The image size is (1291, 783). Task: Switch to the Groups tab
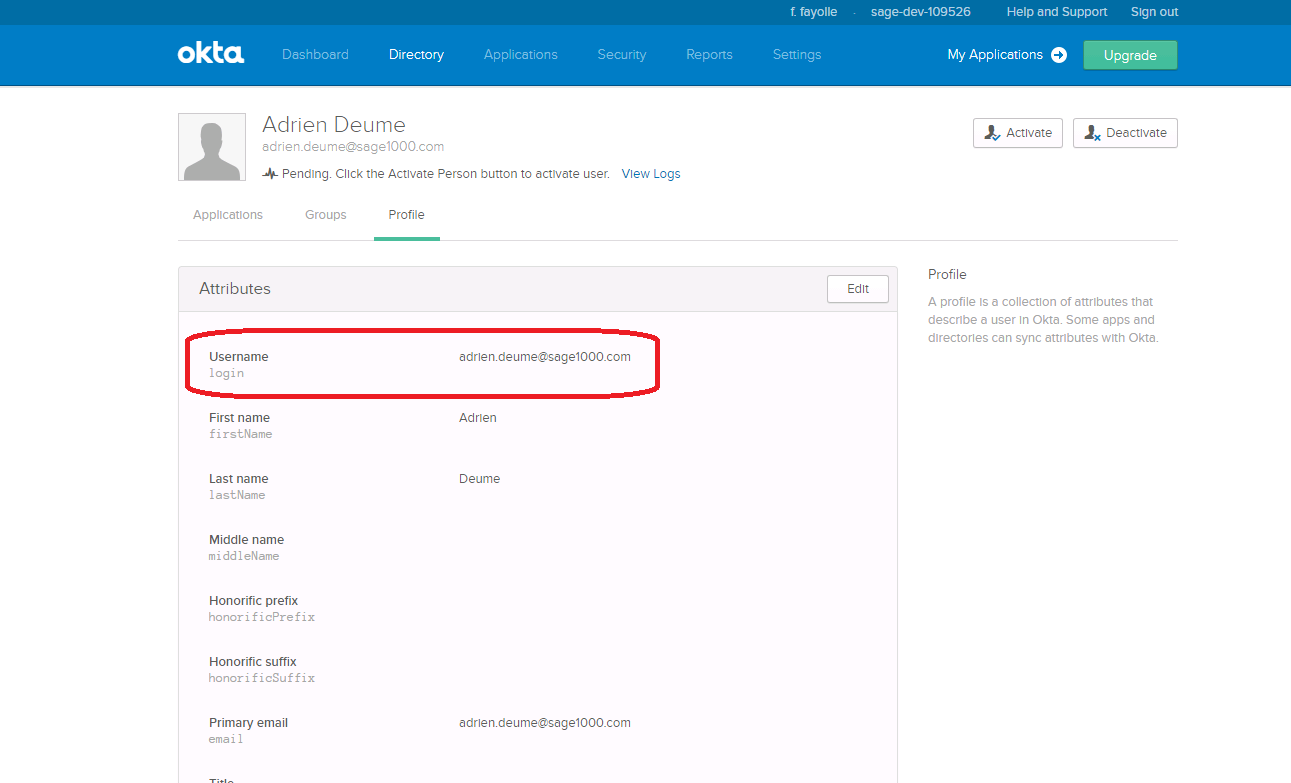click(x=326, y=215)
